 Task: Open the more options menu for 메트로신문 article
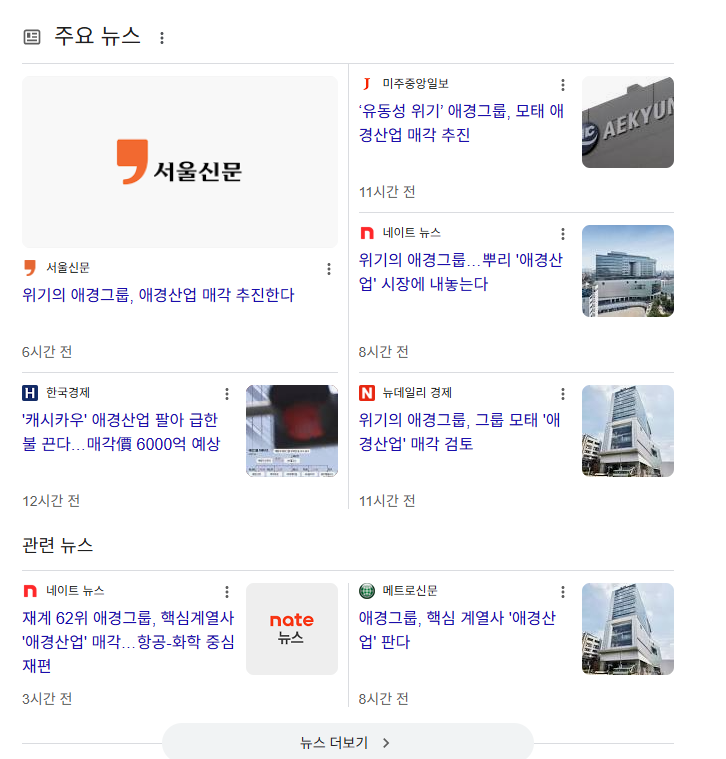point(563,592)
